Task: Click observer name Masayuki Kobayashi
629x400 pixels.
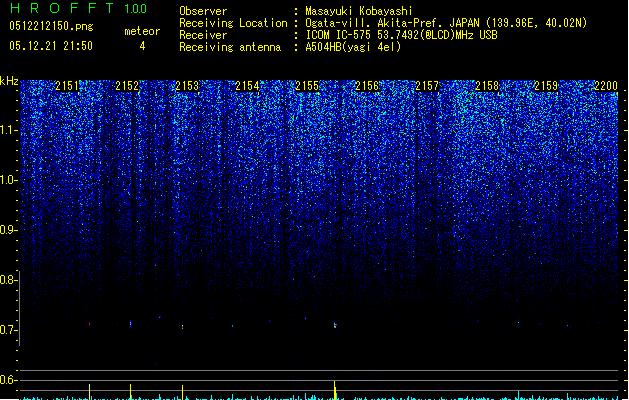Action: tap(359, 11)
